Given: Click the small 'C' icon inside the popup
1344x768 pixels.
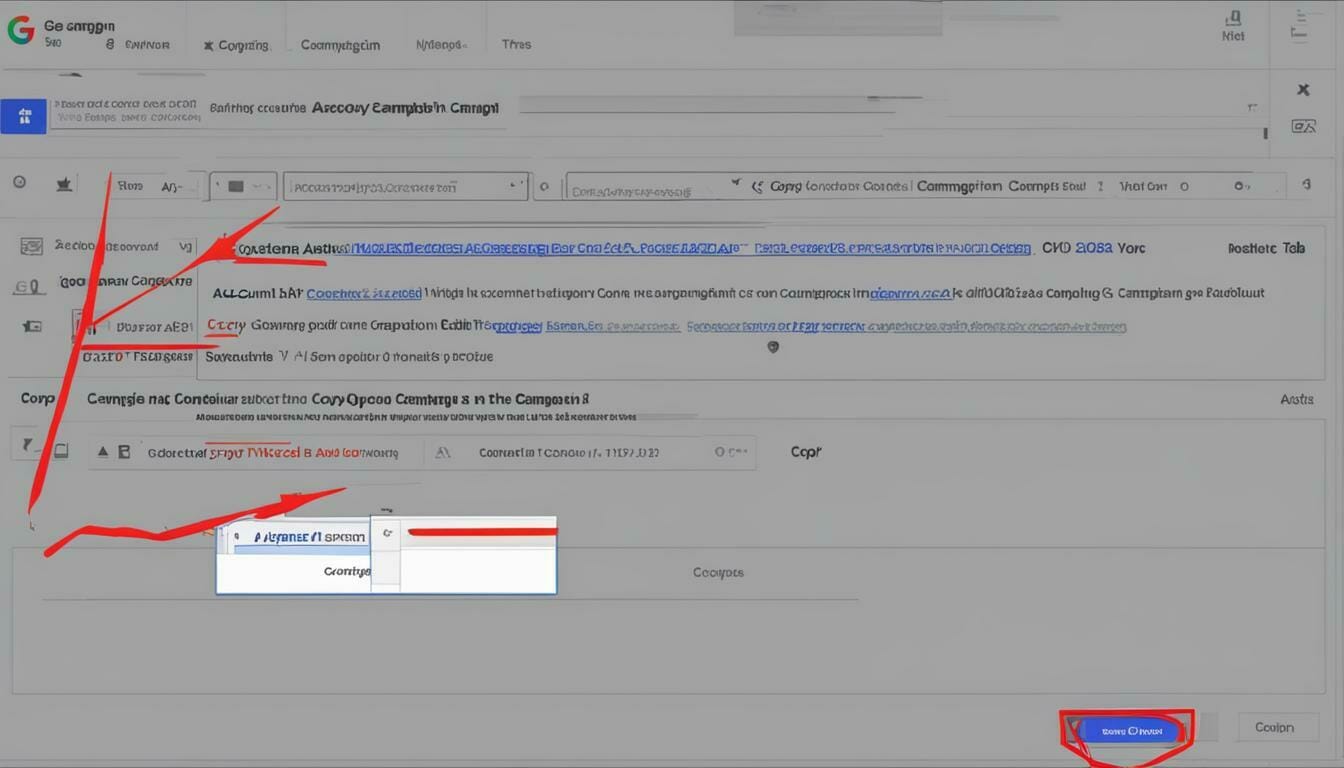Looking at the screenshot, I should [x=387, y=534].
